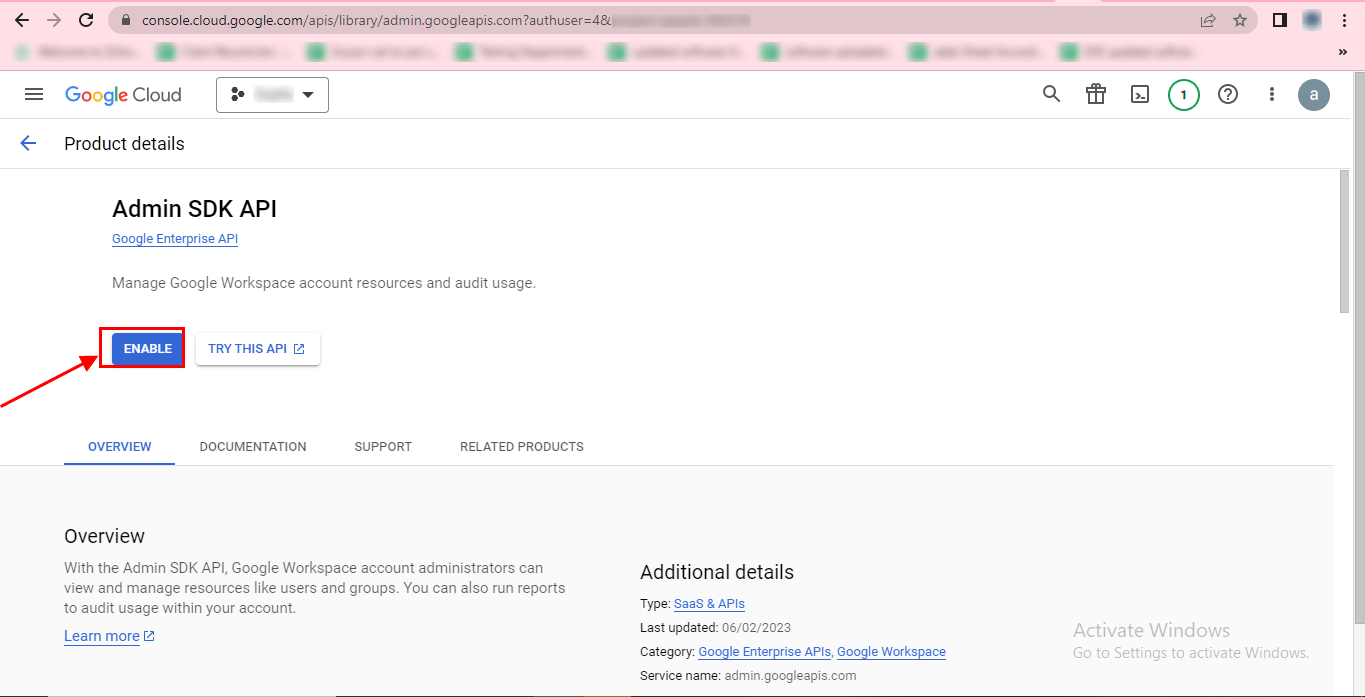Image resolution: width=1365 pixels, height=697 pixels.
Task: Click the free trial gift icon
Action: tap(1096, 94)
